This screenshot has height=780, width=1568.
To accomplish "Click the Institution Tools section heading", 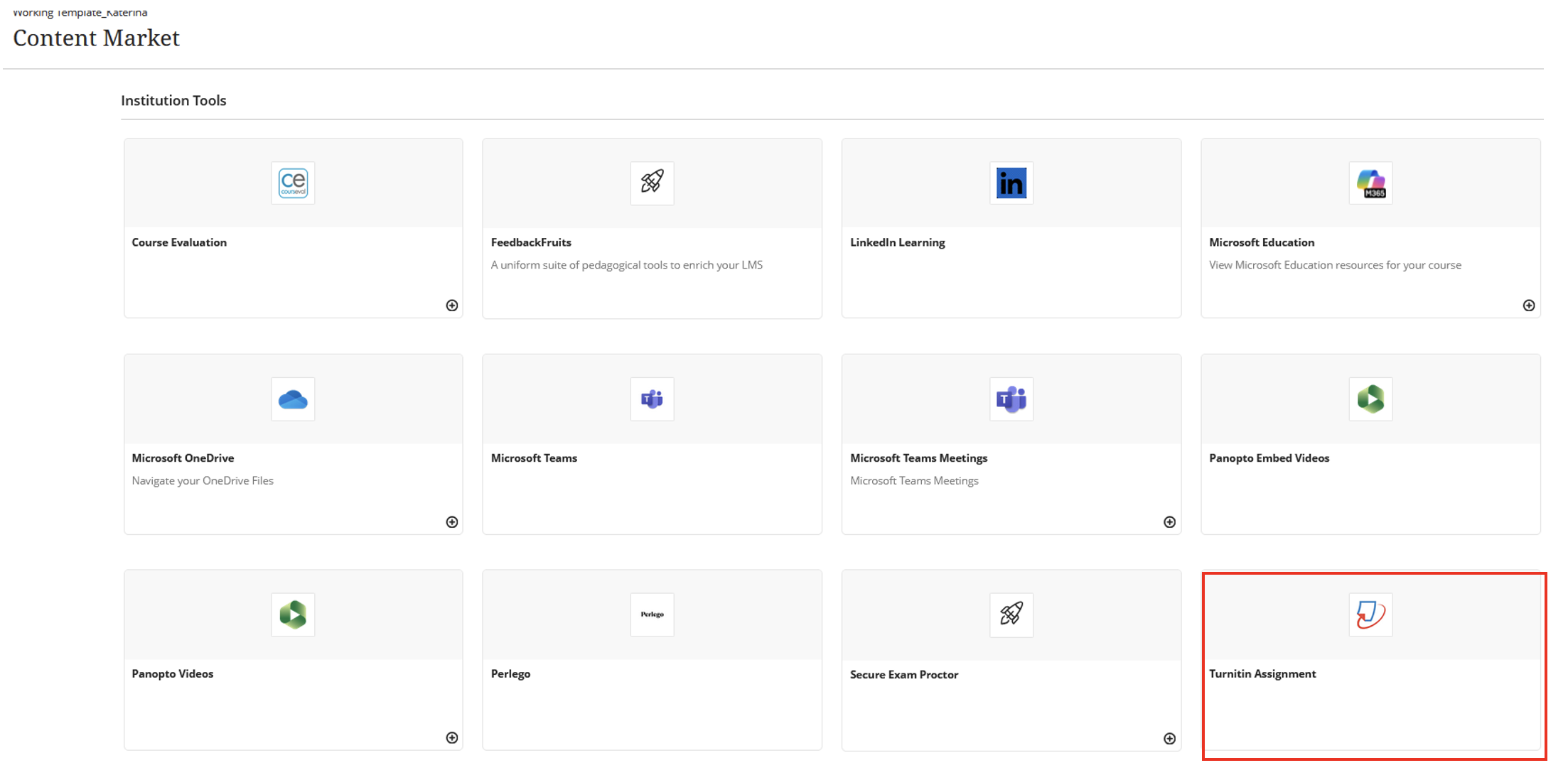I will (x=173, y=101).
